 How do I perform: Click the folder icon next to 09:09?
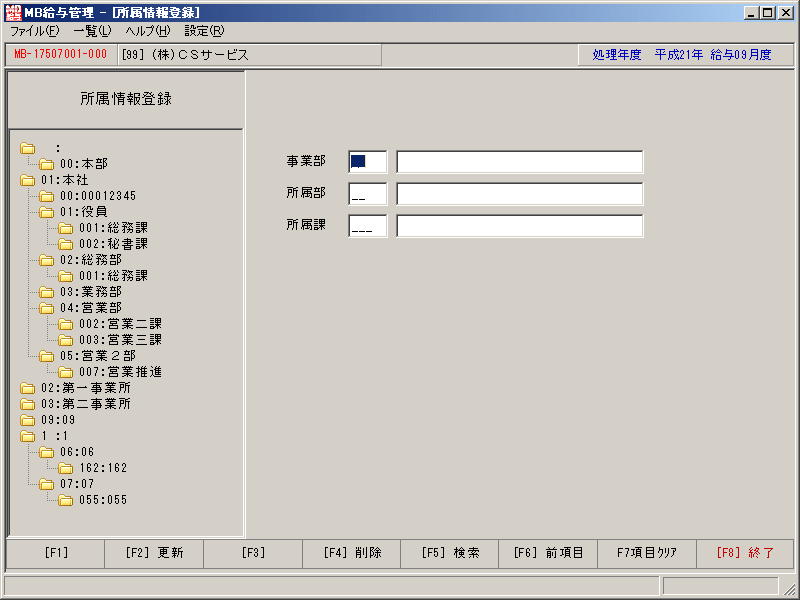(x=28, y=420)
